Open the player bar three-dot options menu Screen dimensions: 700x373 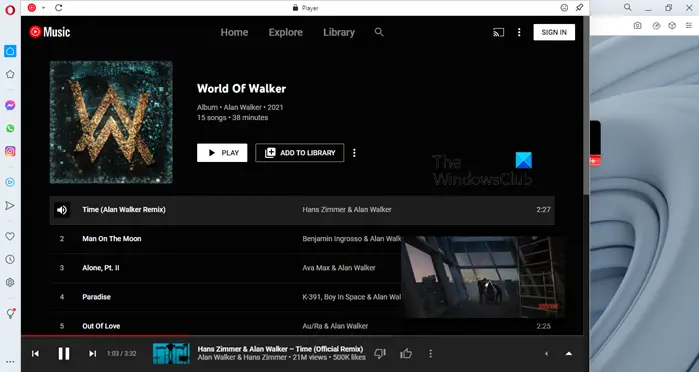coord(430,354)
